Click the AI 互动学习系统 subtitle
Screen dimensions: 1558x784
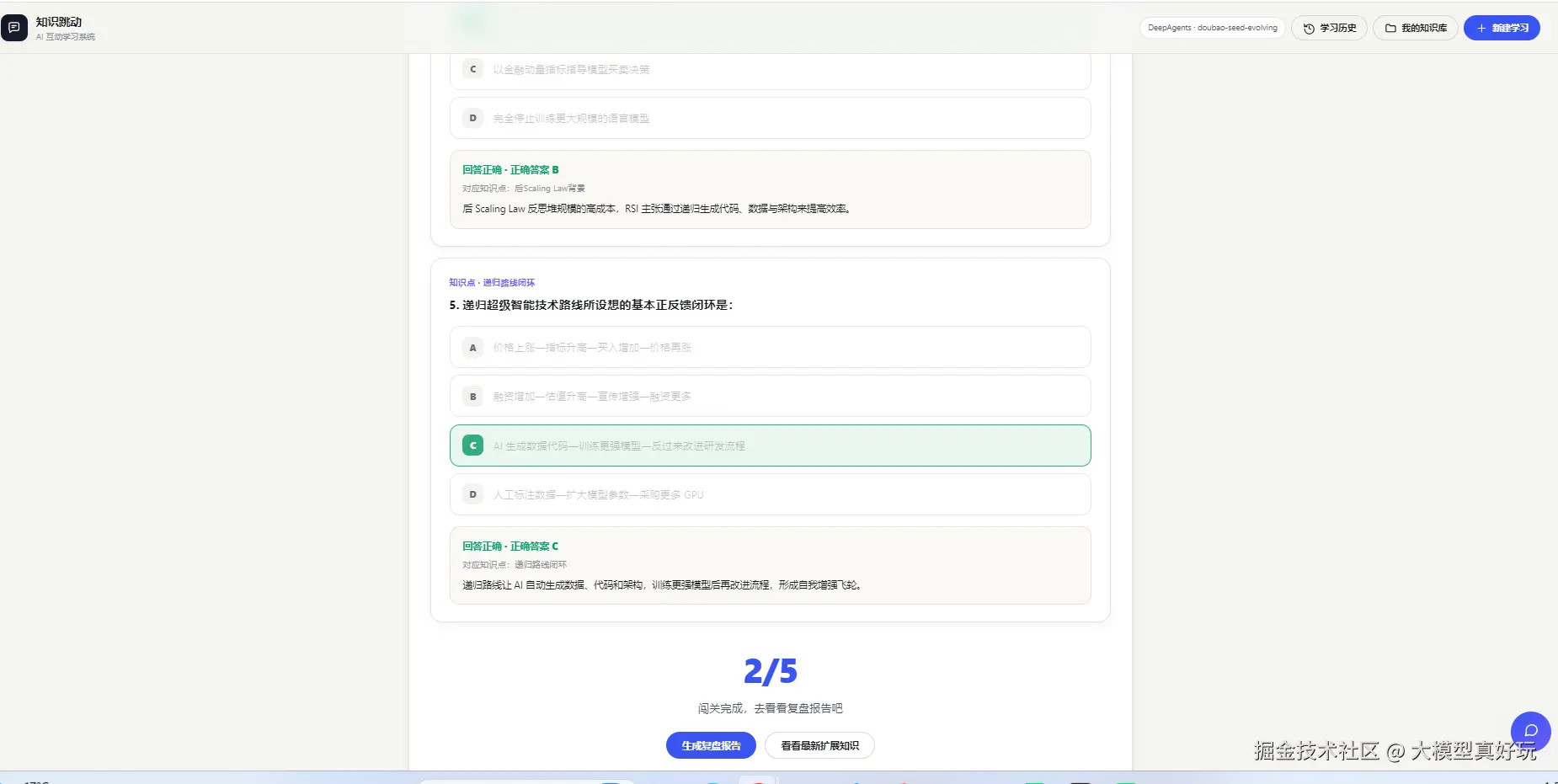[x=66, y=37]
